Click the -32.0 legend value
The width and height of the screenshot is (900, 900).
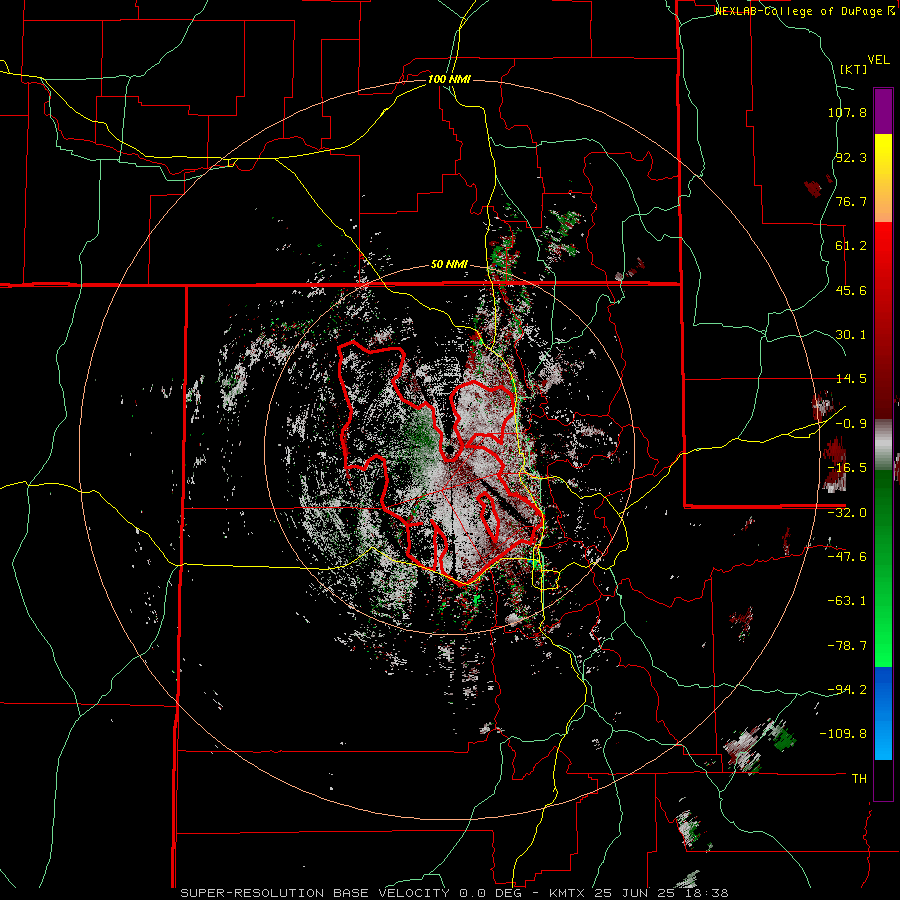(847, 513)
